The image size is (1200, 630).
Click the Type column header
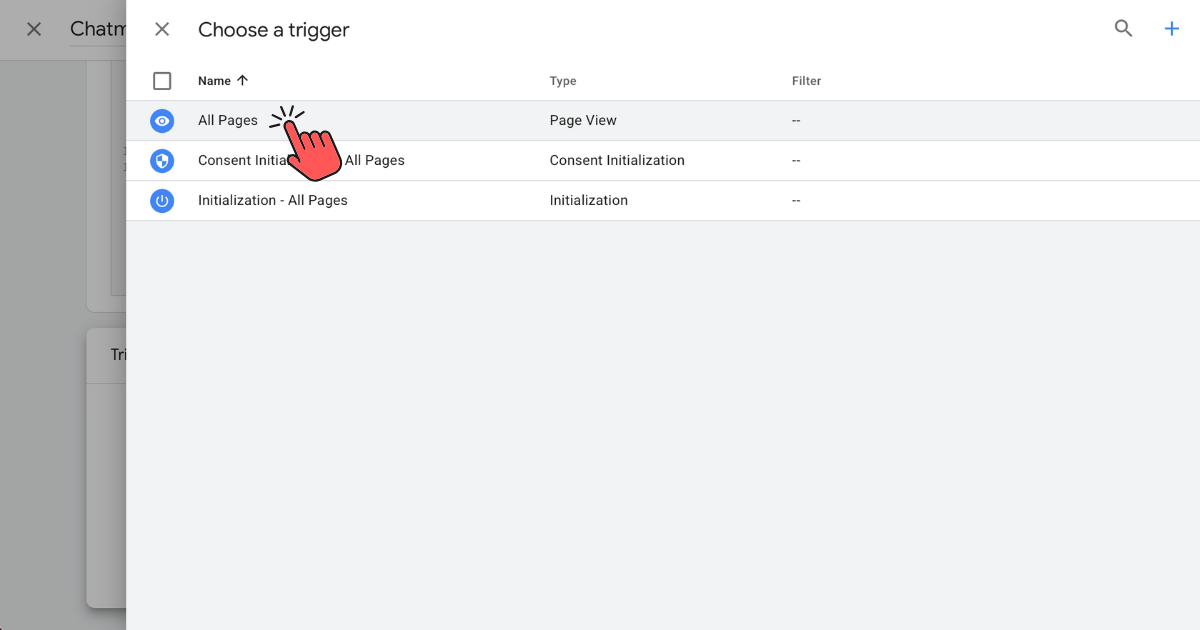click(x=563, y=81)
